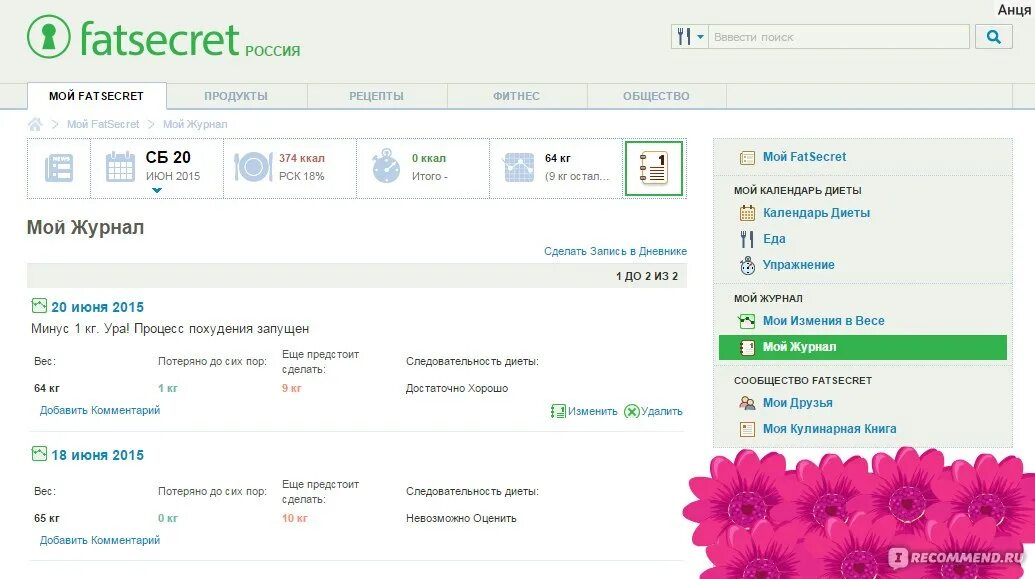Click the Невозможно Оценить rating text
The image size is (1035, 579).
click(x=461, y=518)
